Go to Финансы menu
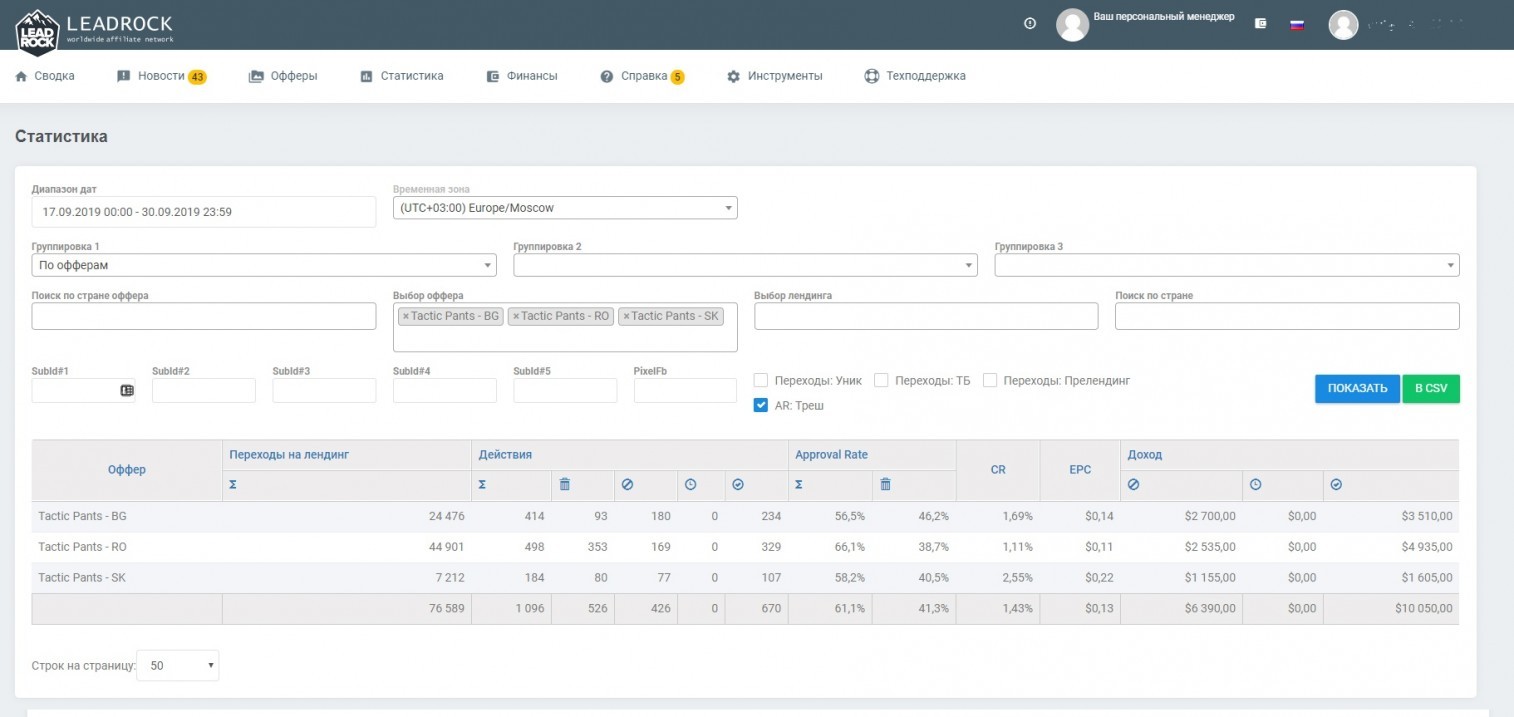The width and height of the screenshot is (1514, 717). [522, 76]
